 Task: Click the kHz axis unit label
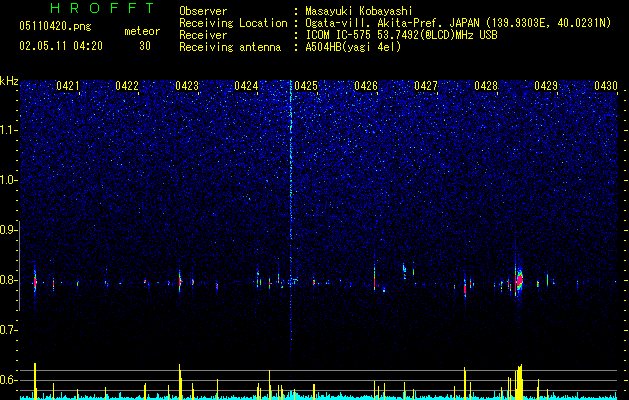[x=9, y=81]
